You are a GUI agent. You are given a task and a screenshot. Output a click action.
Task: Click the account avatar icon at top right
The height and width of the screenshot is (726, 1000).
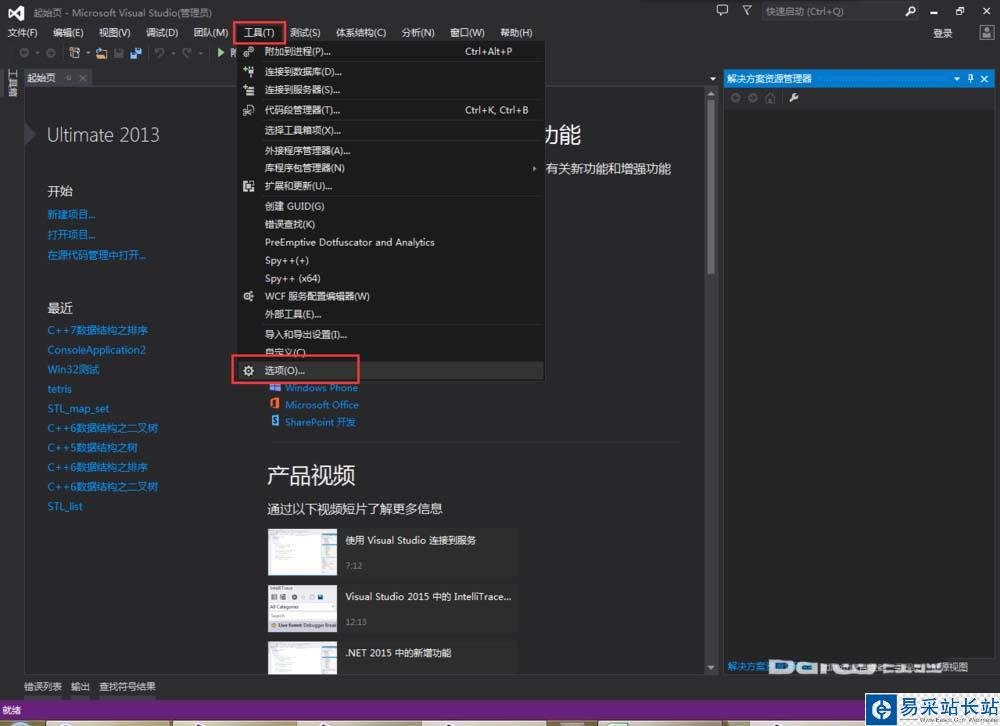click(987, 32)
